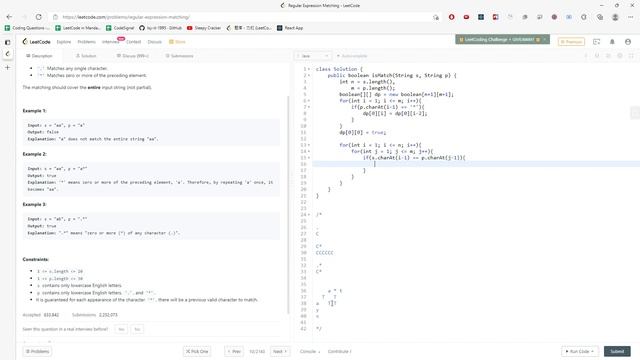Open the CodeSignal bookmark
The width and height of the screenshot is (640, 360).
pos(120,28)
